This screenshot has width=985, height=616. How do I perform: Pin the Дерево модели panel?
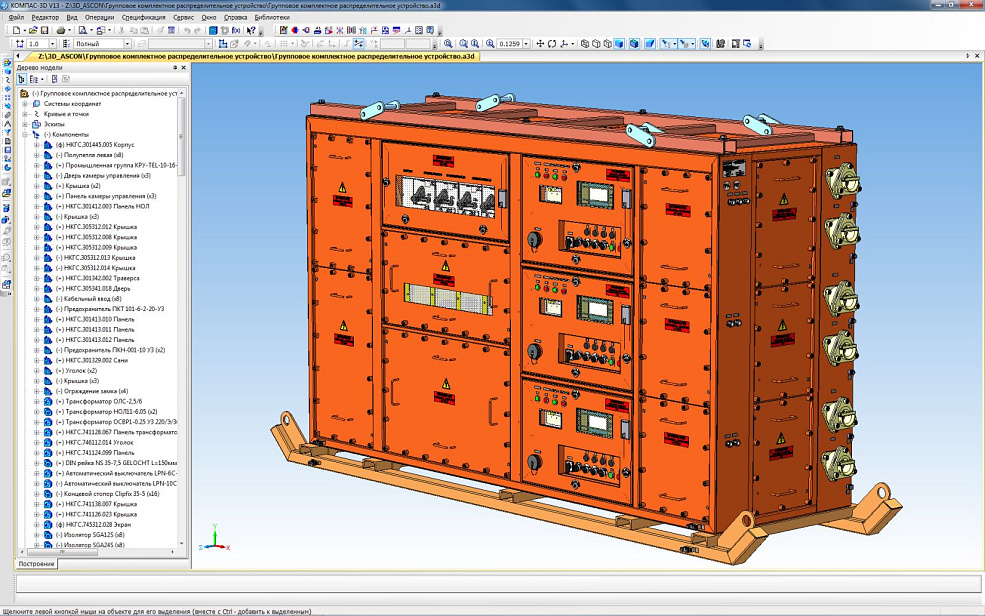[x=174, y=68]
